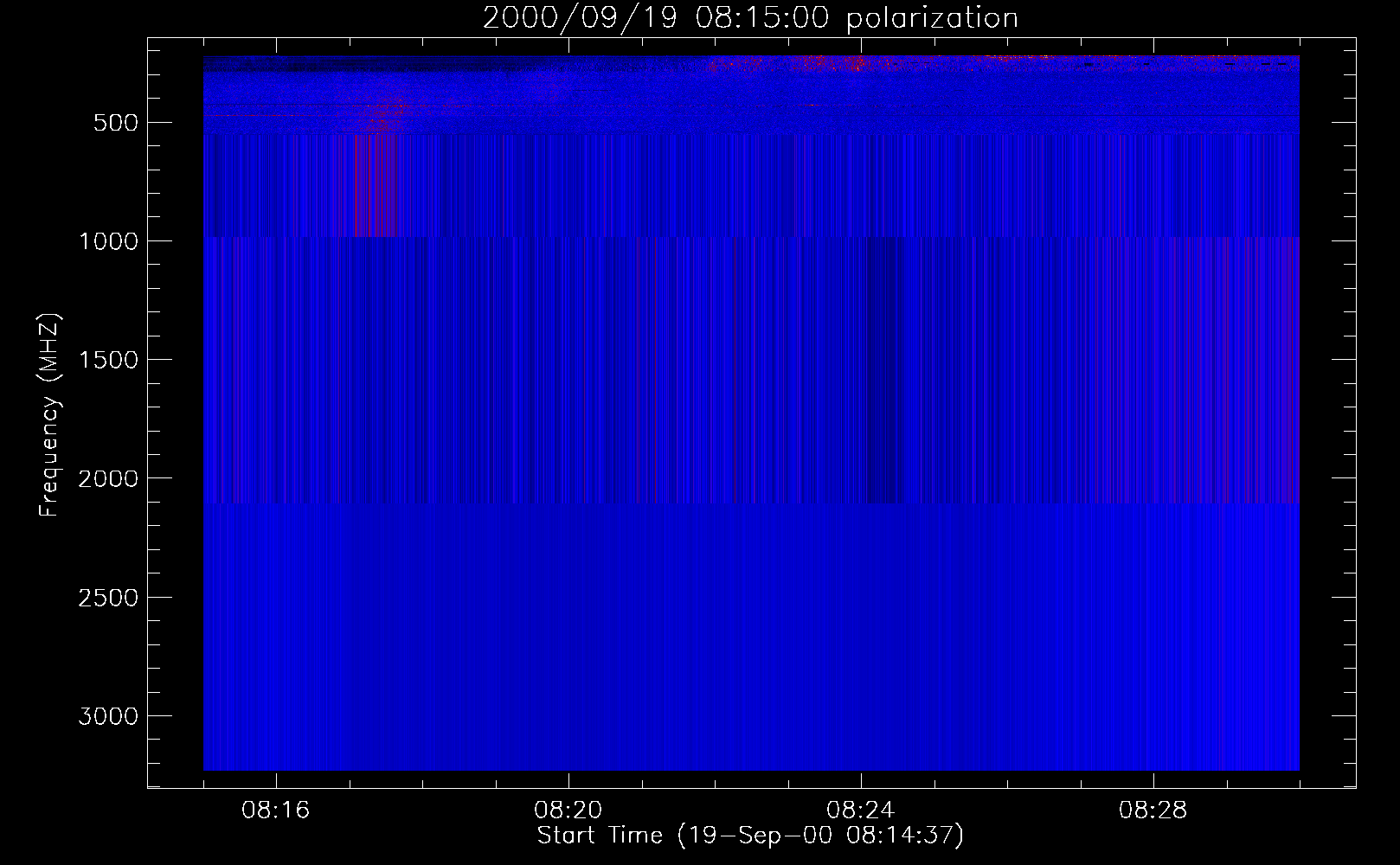Image resolution: width=1400 pixels, height=865 pixels.
Task: Click the plot title '2000/09/19 08:15:00 polarization'
Action: tap(750, 18)
